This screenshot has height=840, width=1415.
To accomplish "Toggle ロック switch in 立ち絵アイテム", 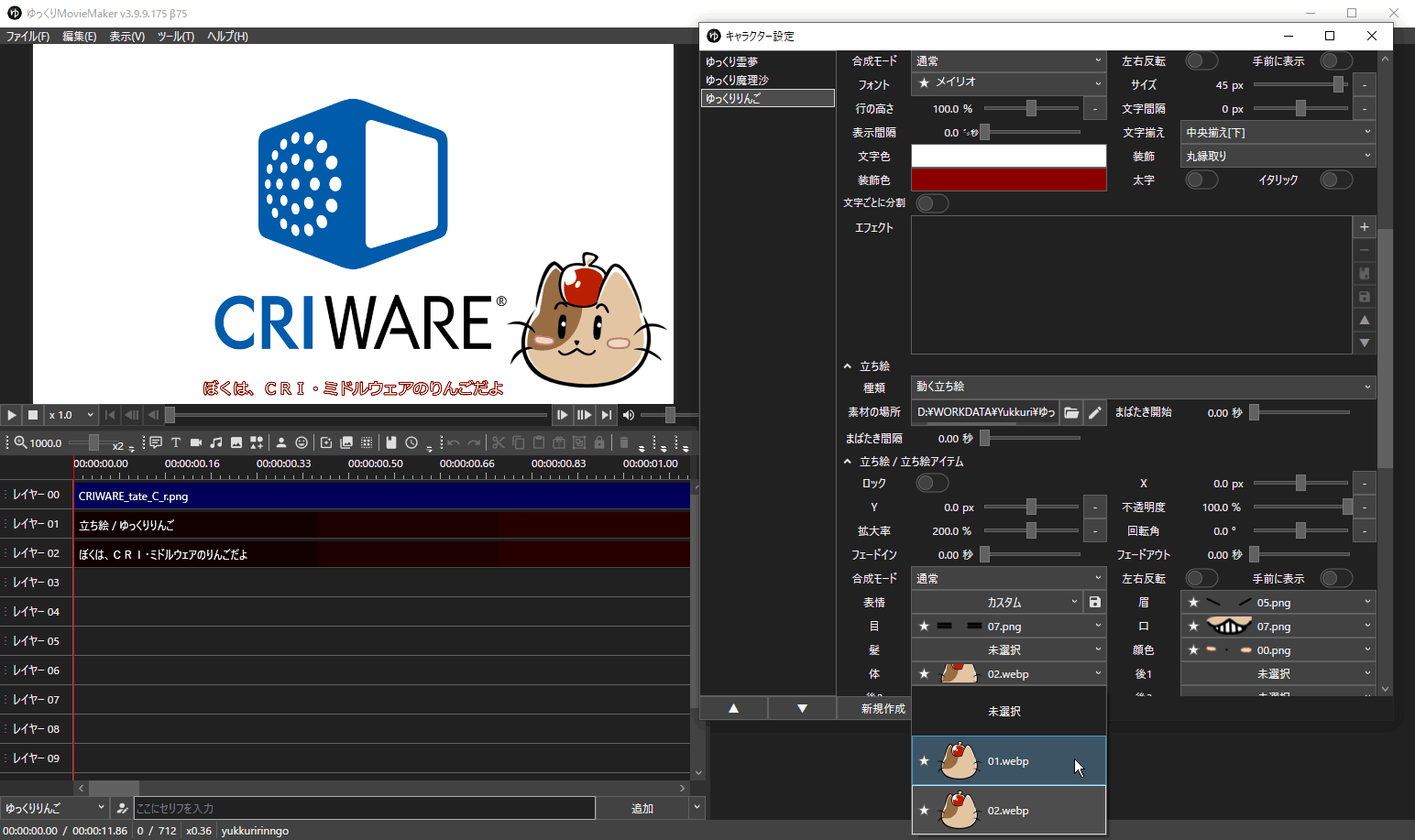I will (932, 483).
